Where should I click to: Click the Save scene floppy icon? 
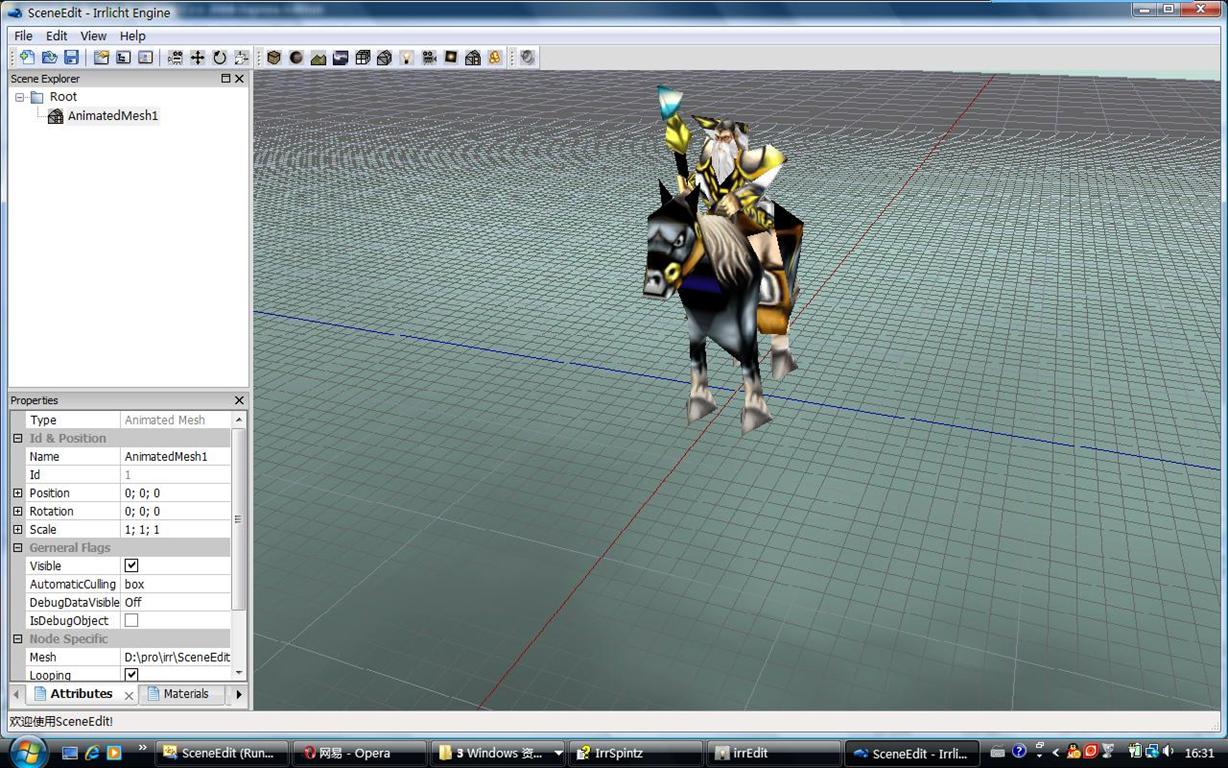click(71, 58)
